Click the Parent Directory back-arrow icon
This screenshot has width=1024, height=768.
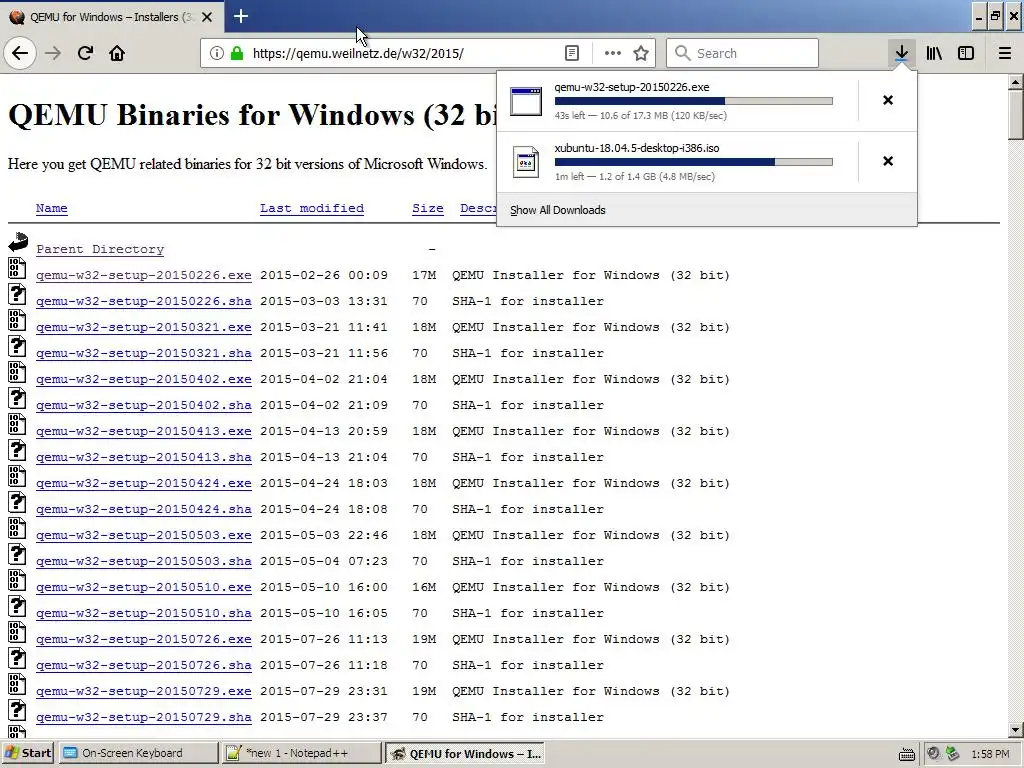(18, 242)
